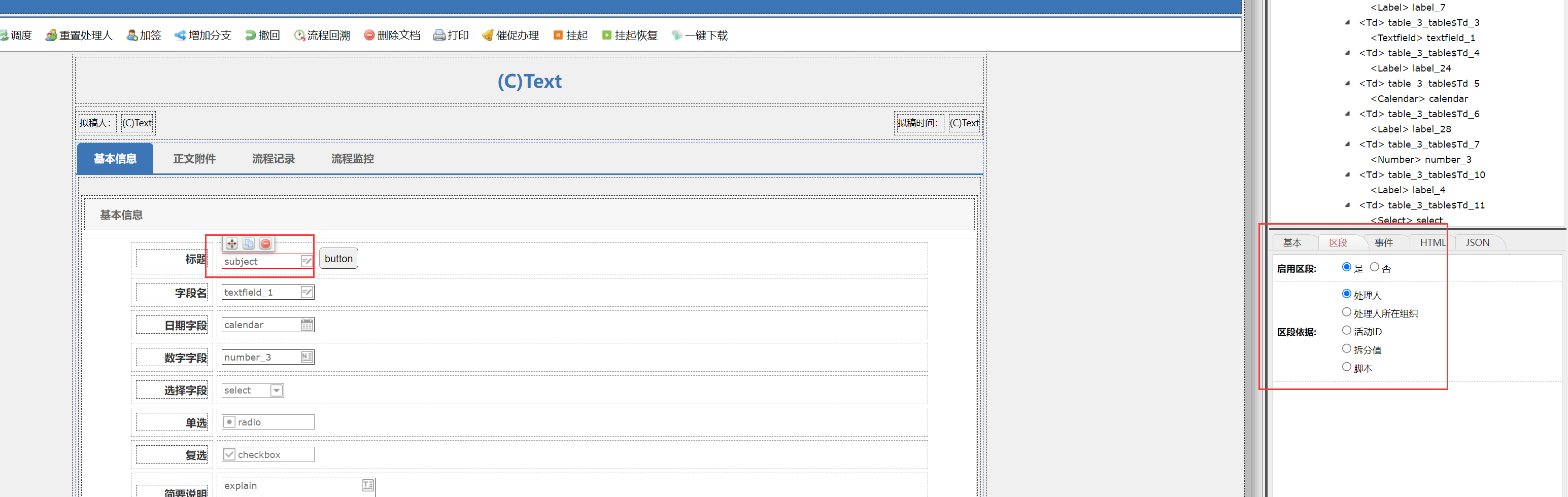Screen dimensions: 1568x497
Task: Select 是 for 启用区段
Action: pos(1346,267)
